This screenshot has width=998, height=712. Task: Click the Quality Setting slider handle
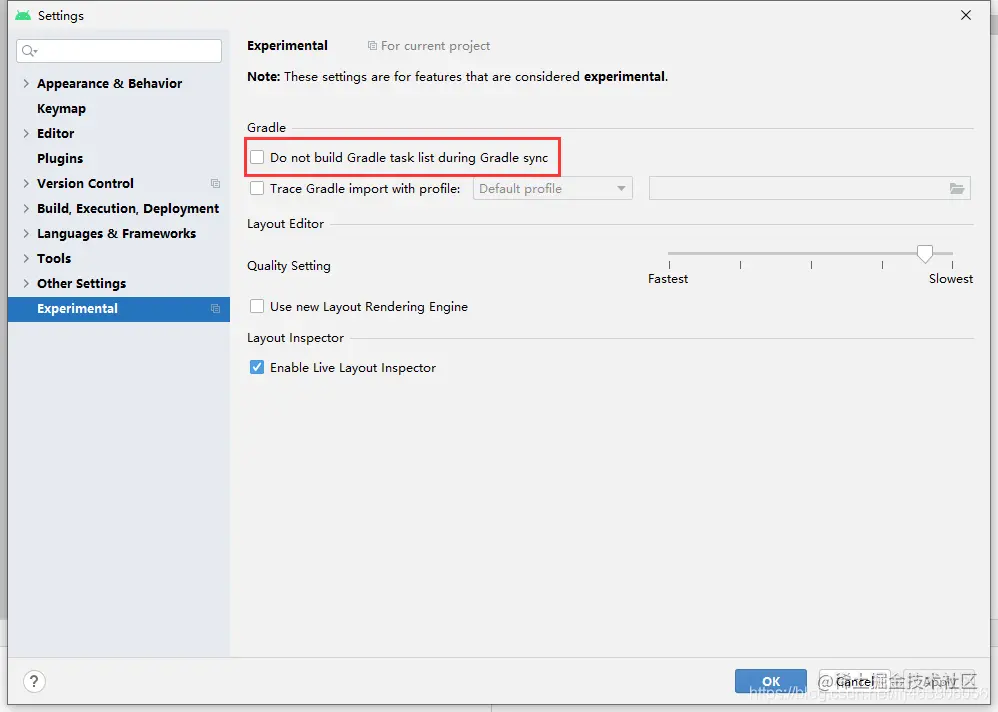click(x=925, y=254)
